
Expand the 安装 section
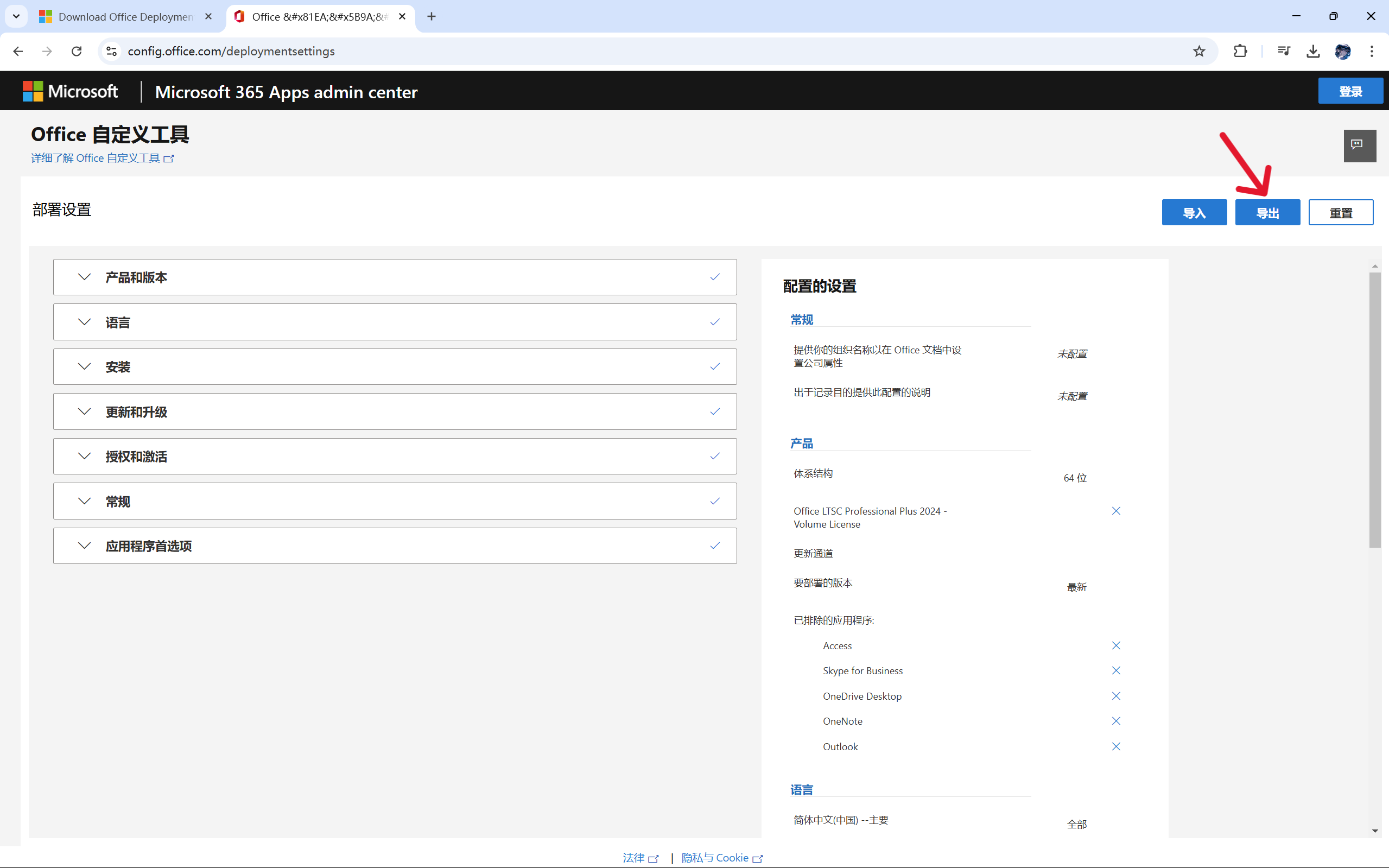pyautogui.click(x=395, y=367)
